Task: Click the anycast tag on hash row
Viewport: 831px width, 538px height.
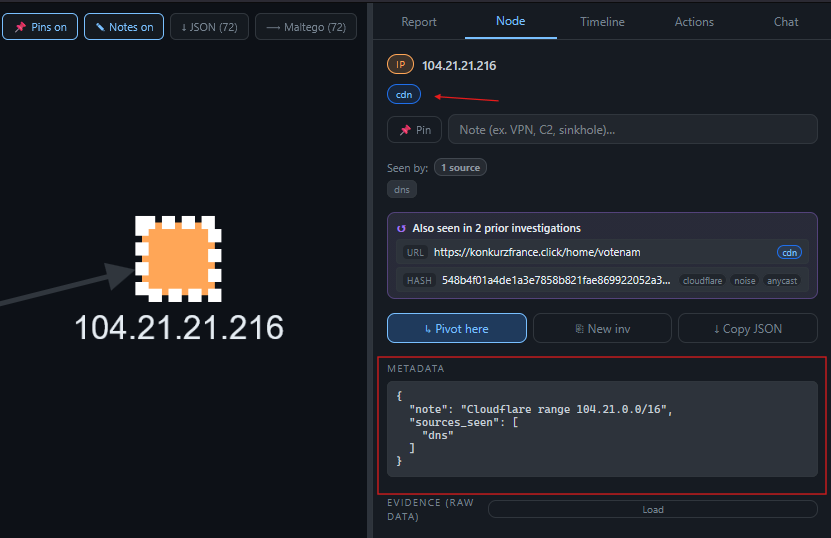Action: [x=782, y=281]
